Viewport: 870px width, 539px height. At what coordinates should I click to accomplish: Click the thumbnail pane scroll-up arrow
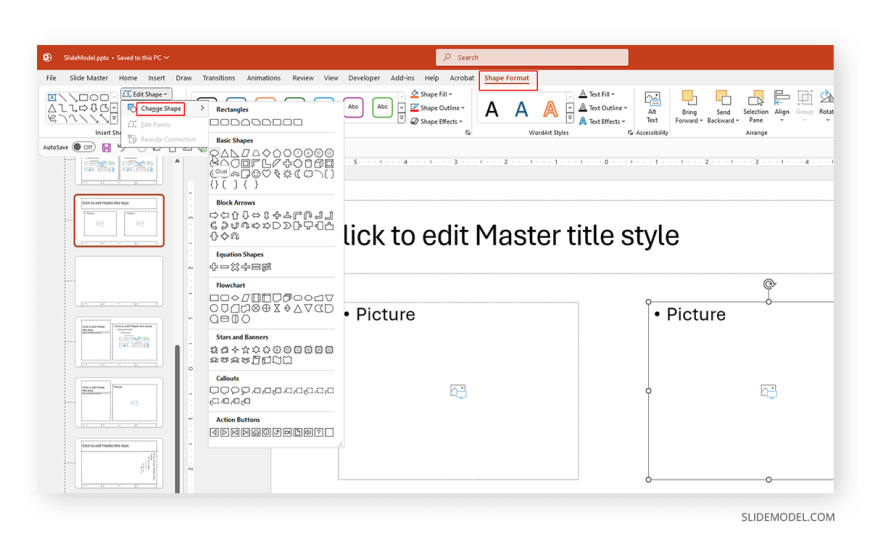178,161
